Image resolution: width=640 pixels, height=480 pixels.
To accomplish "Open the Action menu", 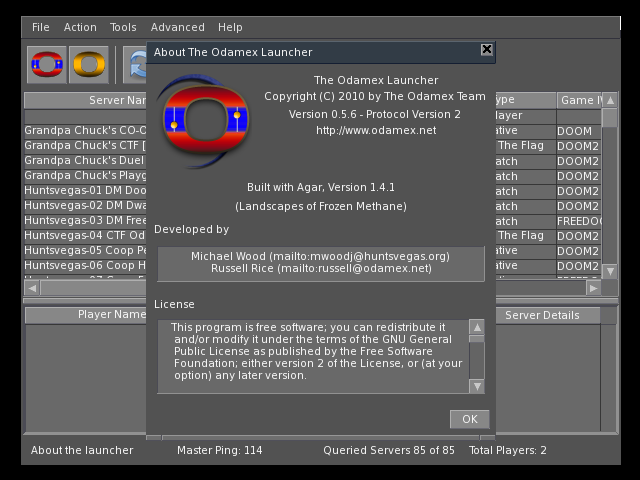I will [80, 27].
